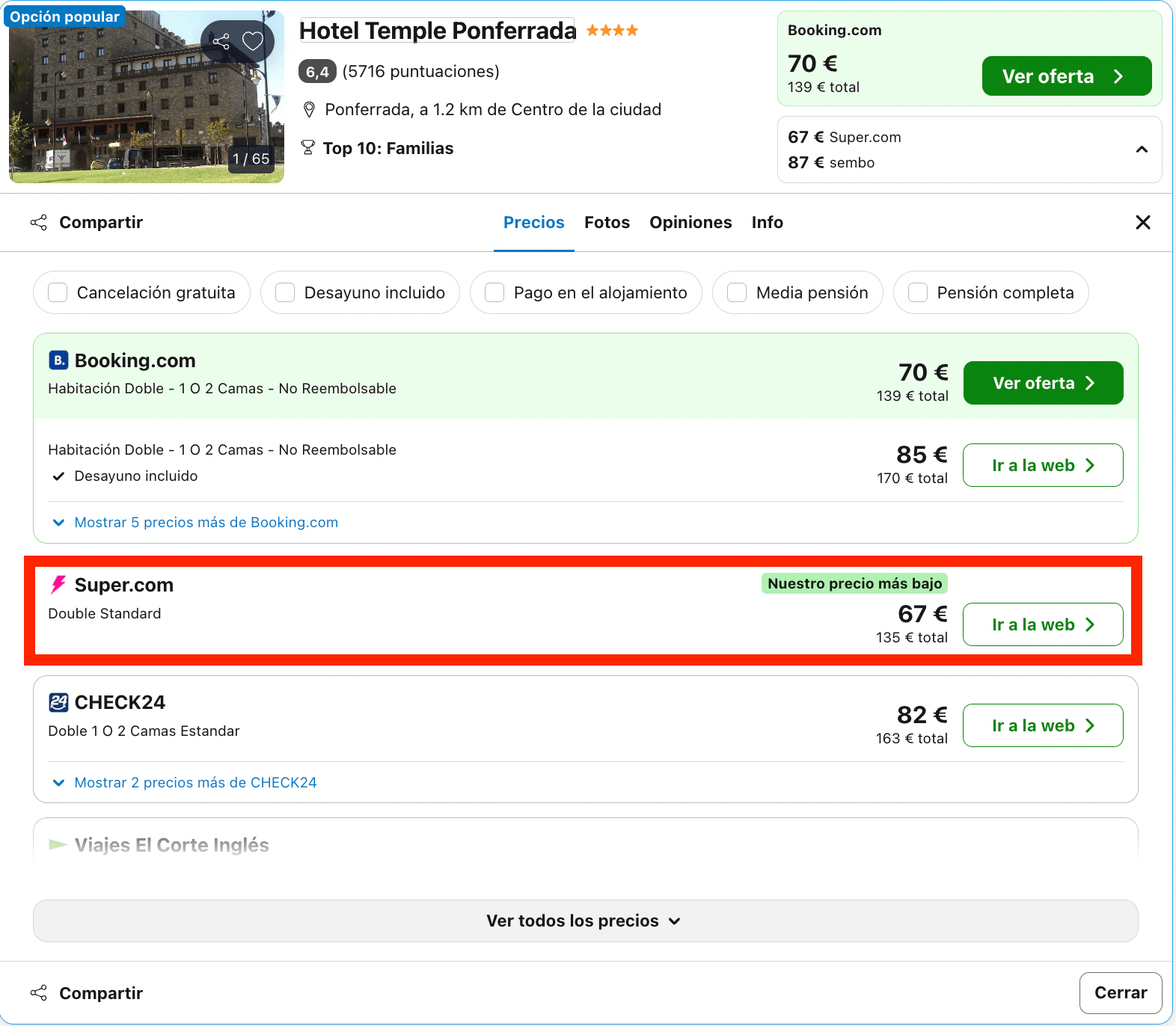
Task: Click the Viajes El Corte Inglés flag logo
Action: pos(58,844)
